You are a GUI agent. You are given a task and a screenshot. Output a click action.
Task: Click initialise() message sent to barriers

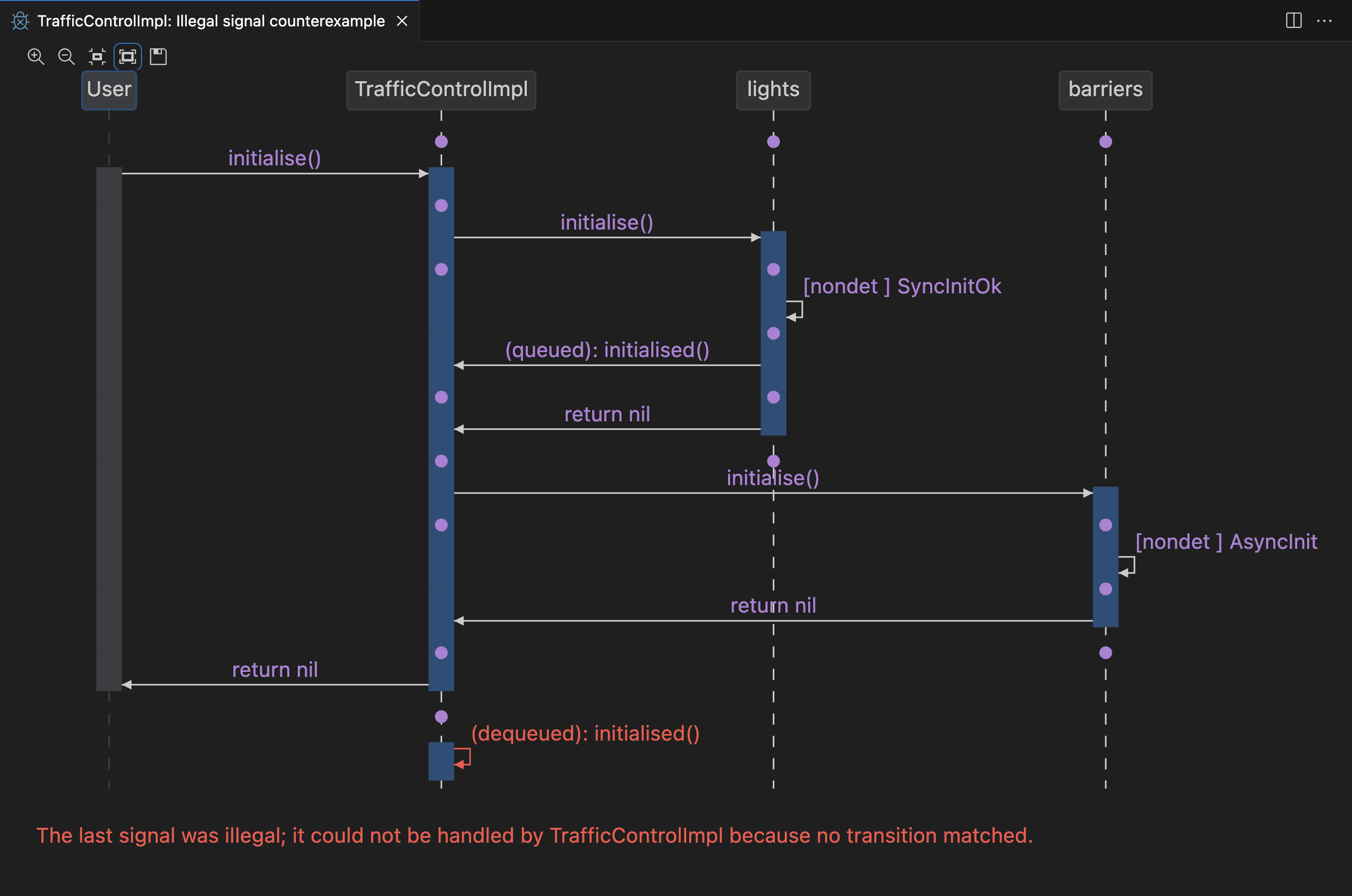(773, 478)
